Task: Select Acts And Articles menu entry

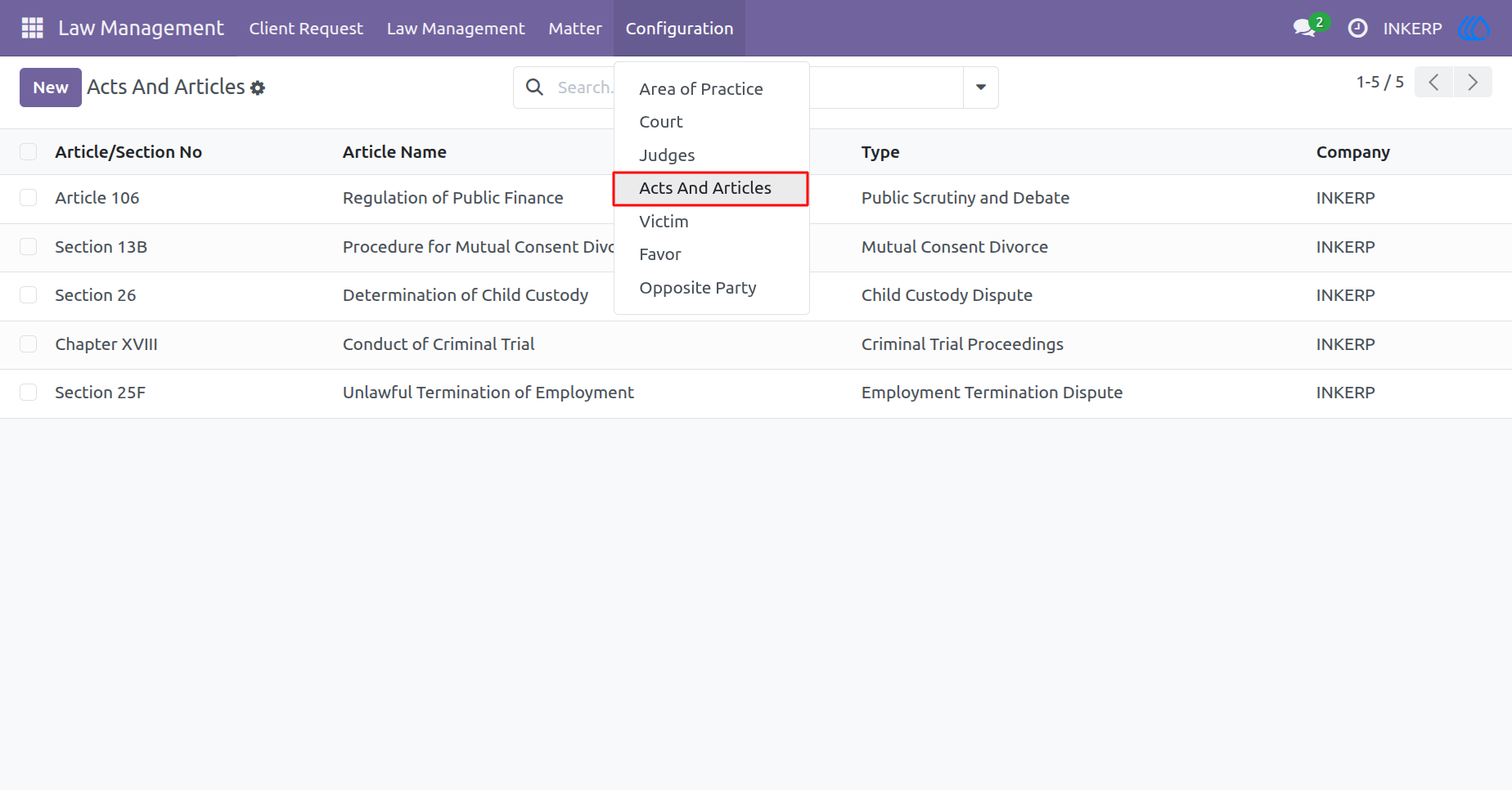Action: coord(711,188)
